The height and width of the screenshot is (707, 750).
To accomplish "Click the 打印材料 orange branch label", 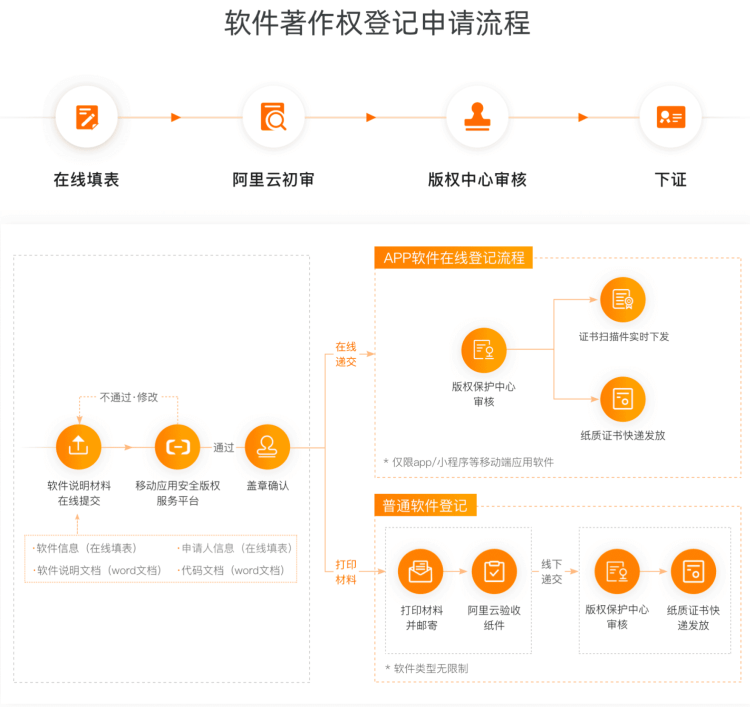I will click(x=346, y=572).
